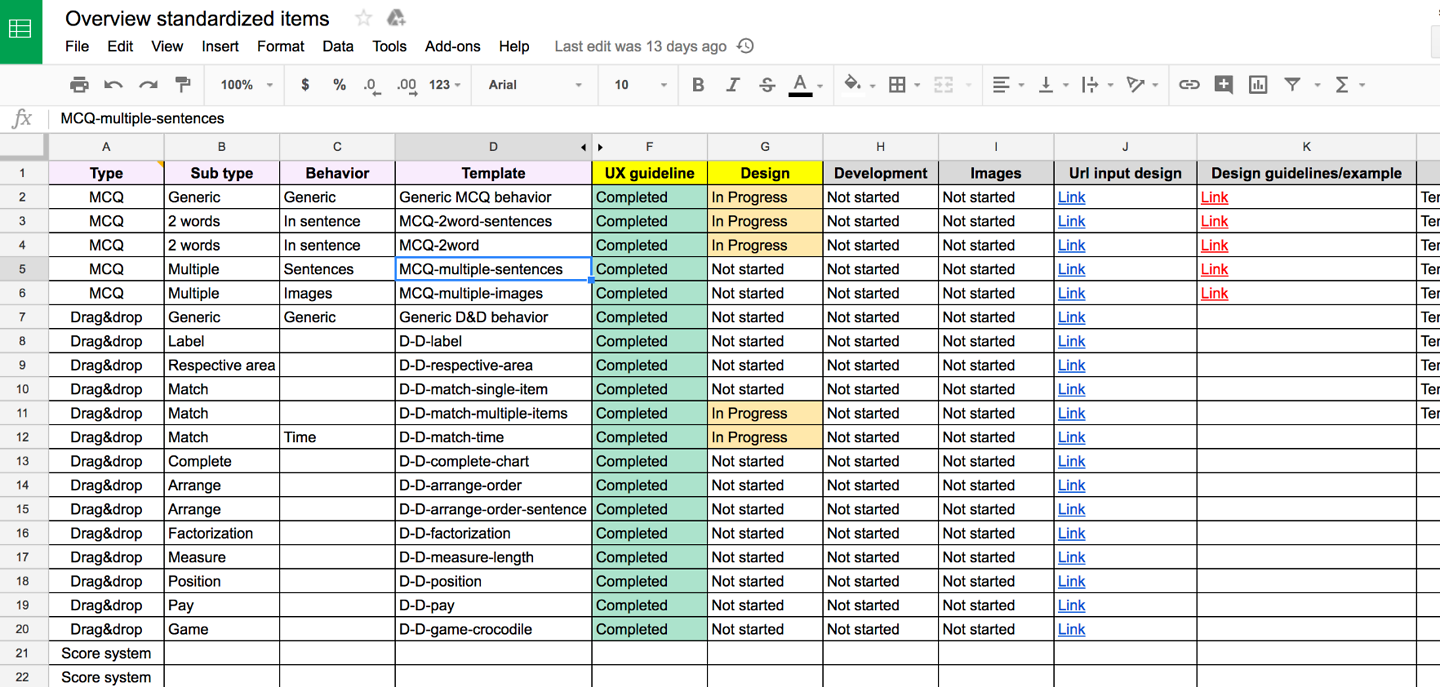
Task: Select 'In Progress' cell in row 11
Action: click(x=765, y=413)
